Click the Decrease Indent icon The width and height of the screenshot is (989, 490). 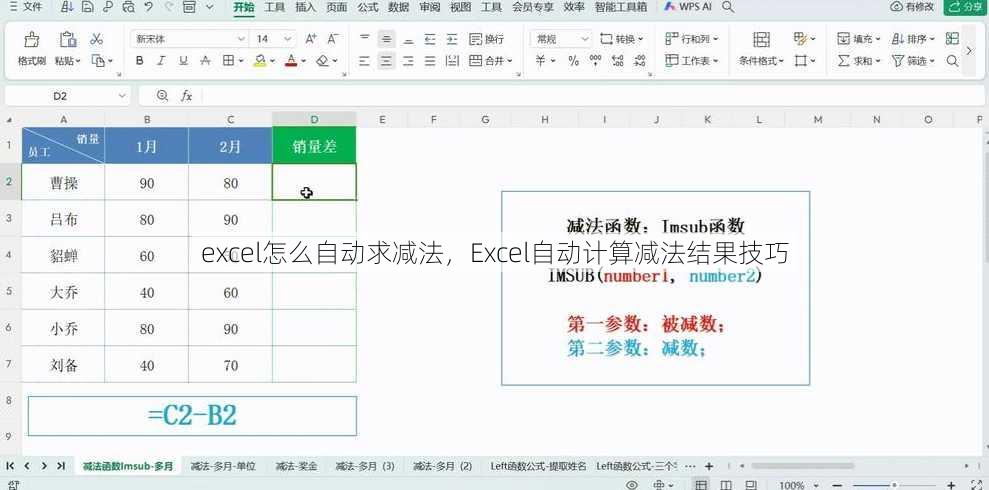(x=430, y=39)
